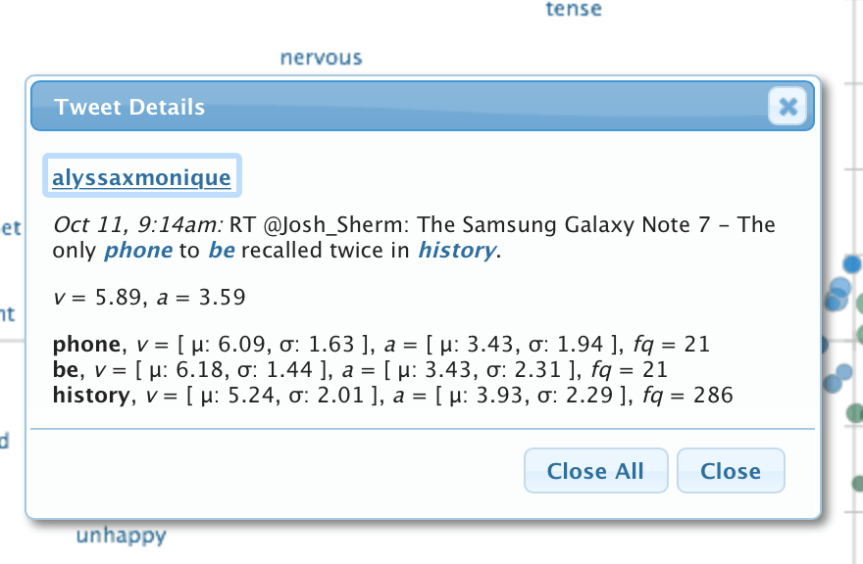Click the @Josh_Sherm mention in tweet

tap(320, 225)
